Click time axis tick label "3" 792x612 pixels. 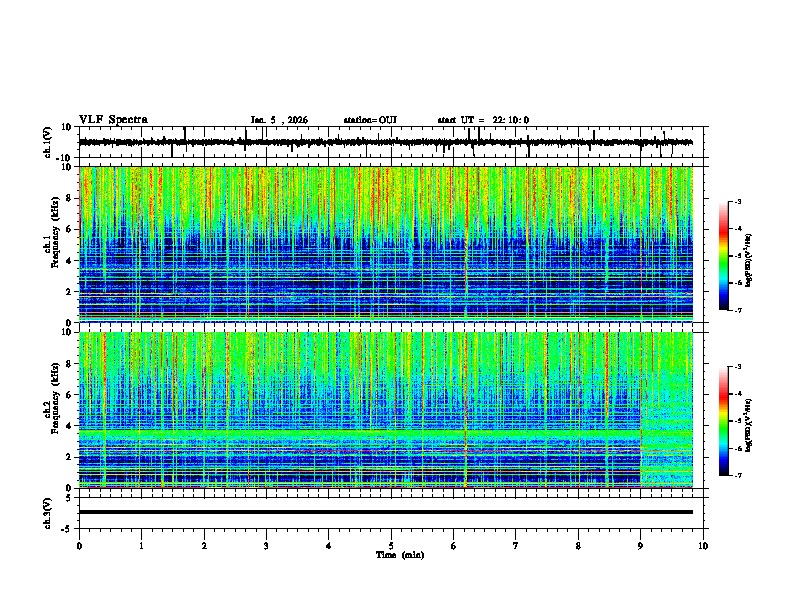pos(266,546)
